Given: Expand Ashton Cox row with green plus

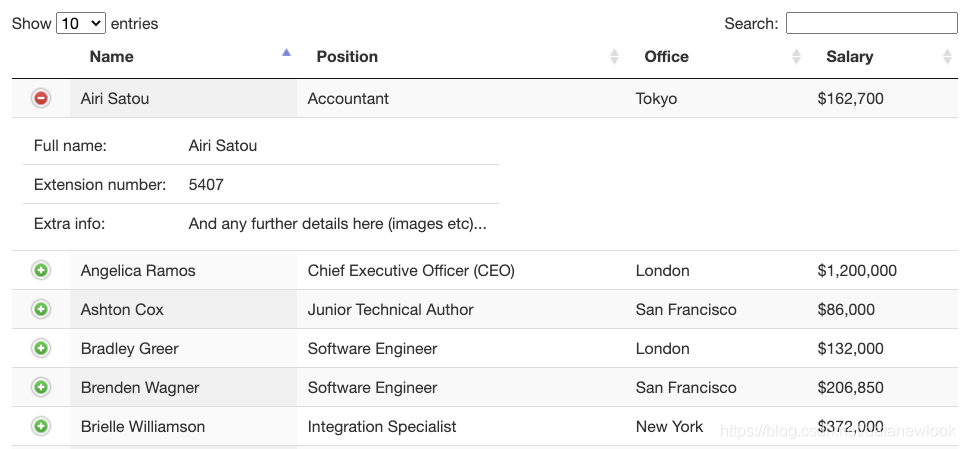Looking at the screenshot, I should coord(41,309).
